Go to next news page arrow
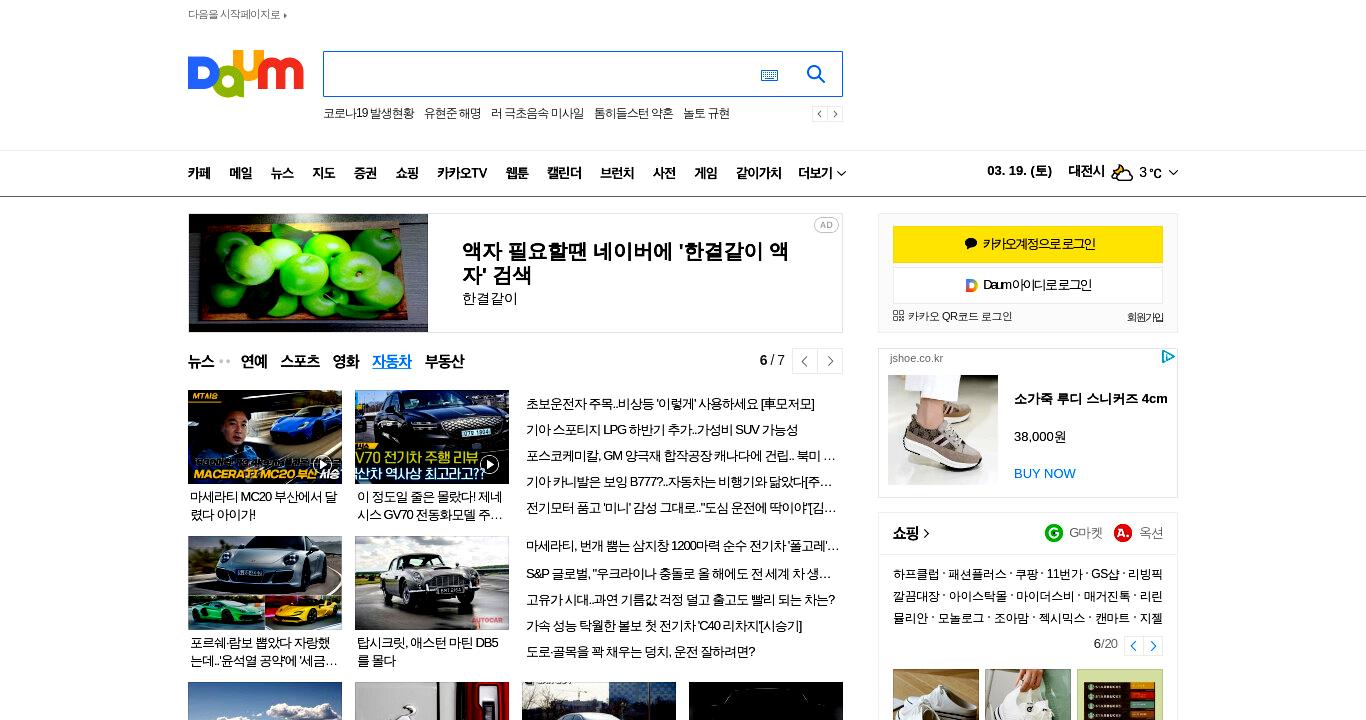 click(830, 361)
